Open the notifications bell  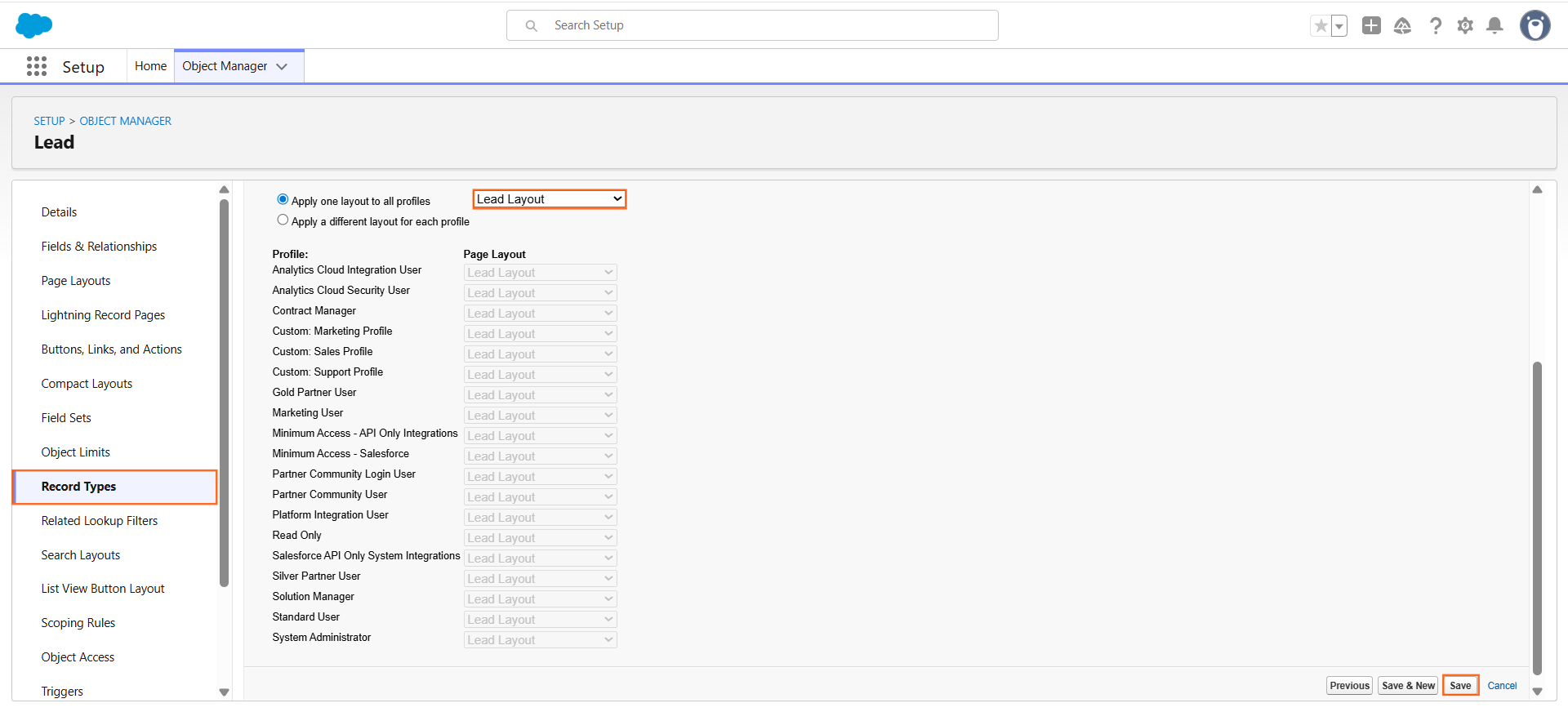tap(1494, 26)
